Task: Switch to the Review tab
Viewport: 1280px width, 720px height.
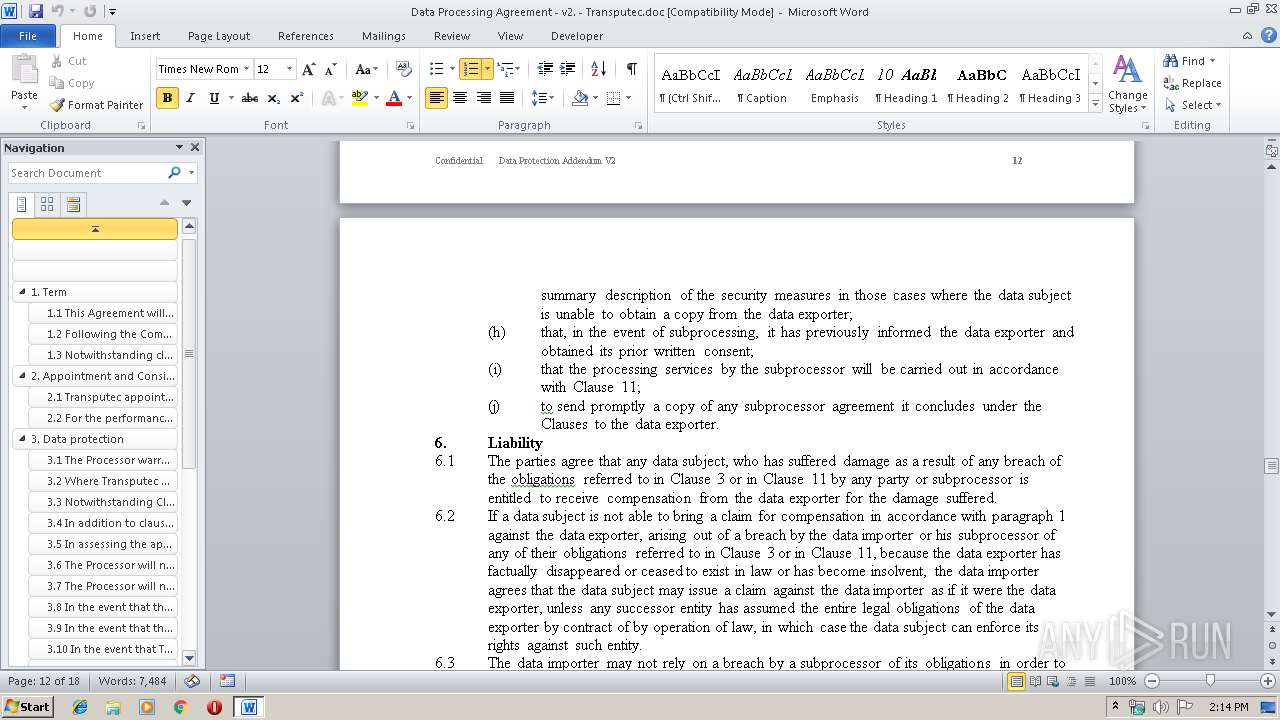Action: (x=452, y=36)
